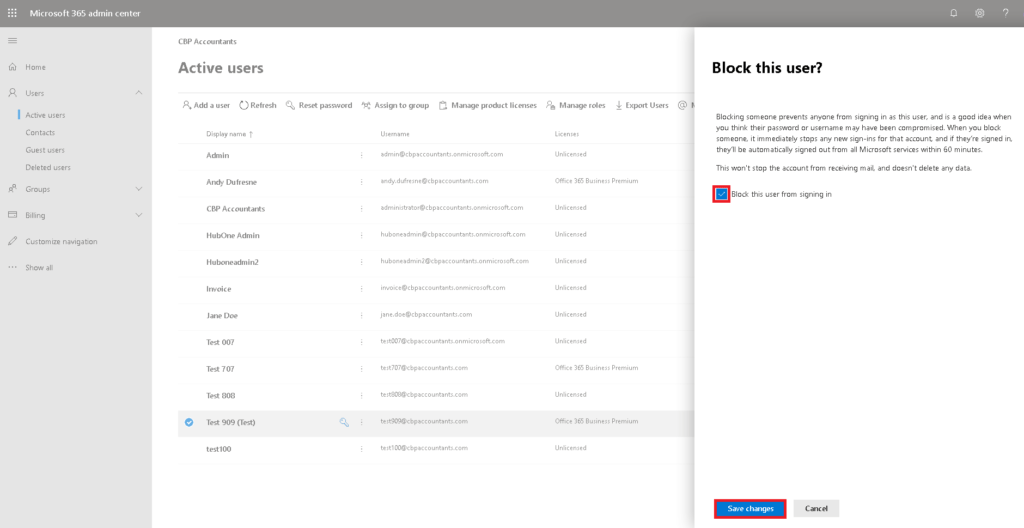The width and height of the screenshot is (1024, 528).
Task: Open the test100 user name
Action: [x=219, y=449]
